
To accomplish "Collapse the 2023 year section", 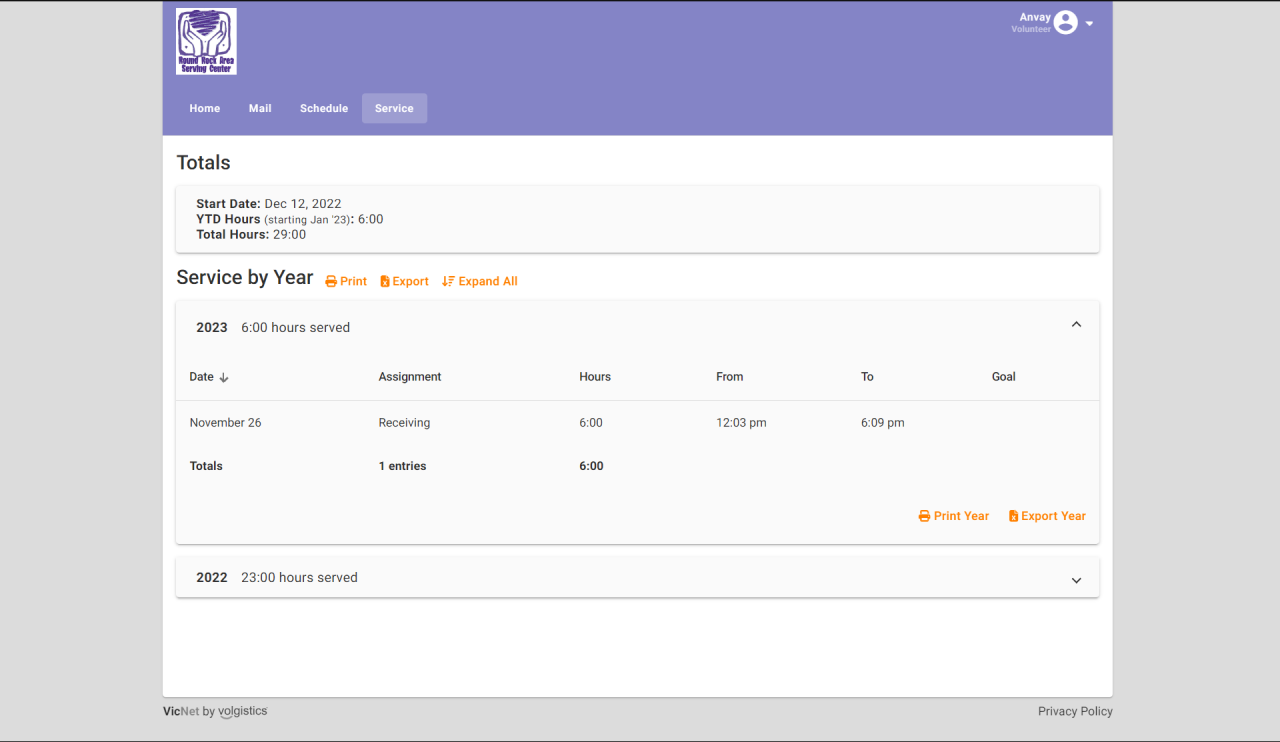I will click(x=1076, y=325).
